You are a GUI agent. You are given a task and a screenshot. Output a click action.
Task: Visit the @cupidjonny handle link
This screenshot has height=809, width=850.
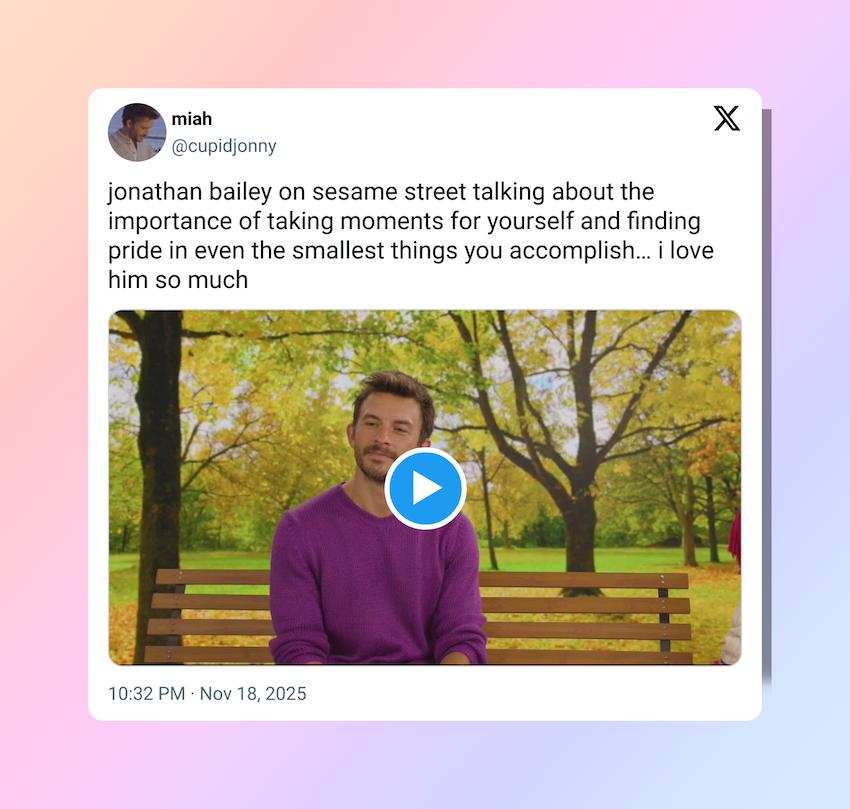[224, 146]
